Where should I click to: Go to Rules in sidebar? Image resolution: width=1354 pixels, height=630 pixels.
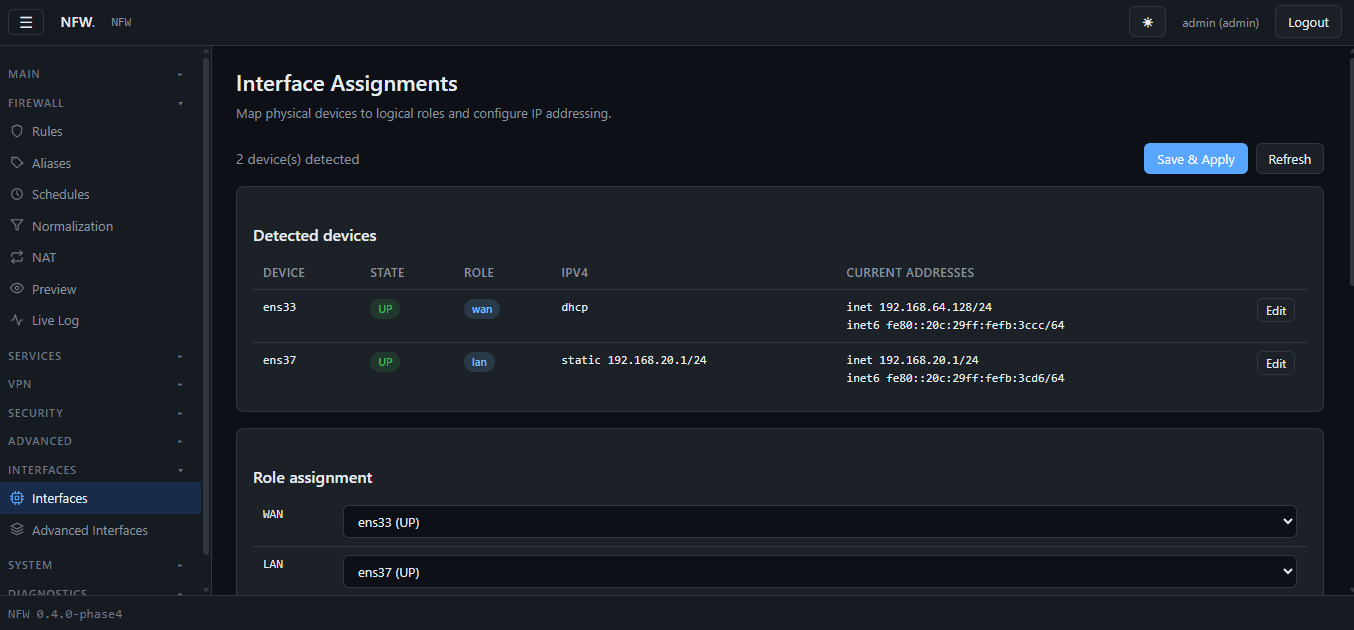[100, 131]
